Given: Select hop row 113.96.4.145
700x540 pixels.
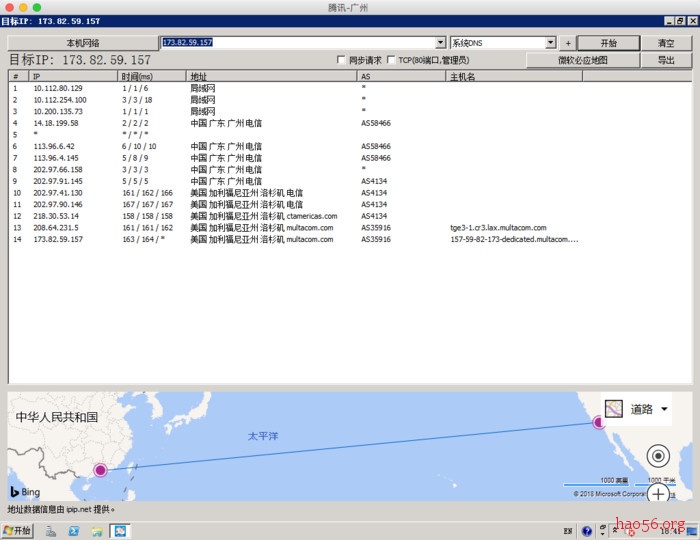Looking at the screenshot, I should click(350, 158).
